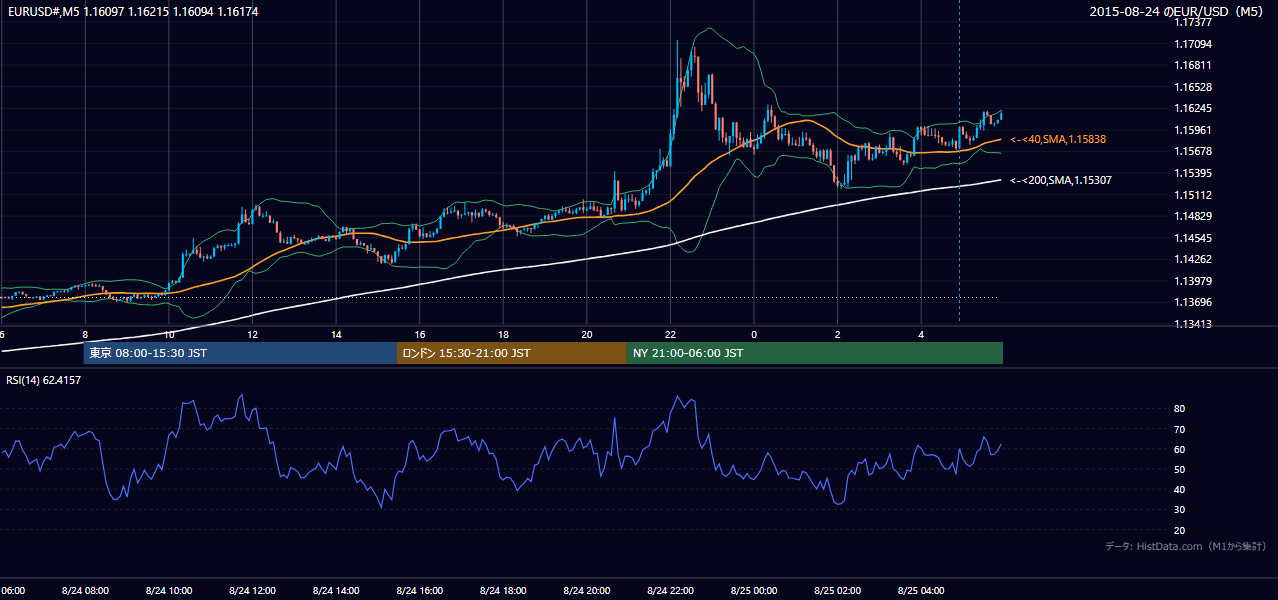The width and height of the screenshot is (1278, 600).
Task: Click price scale value 1.17377
Action: (x=1193, y=22)
